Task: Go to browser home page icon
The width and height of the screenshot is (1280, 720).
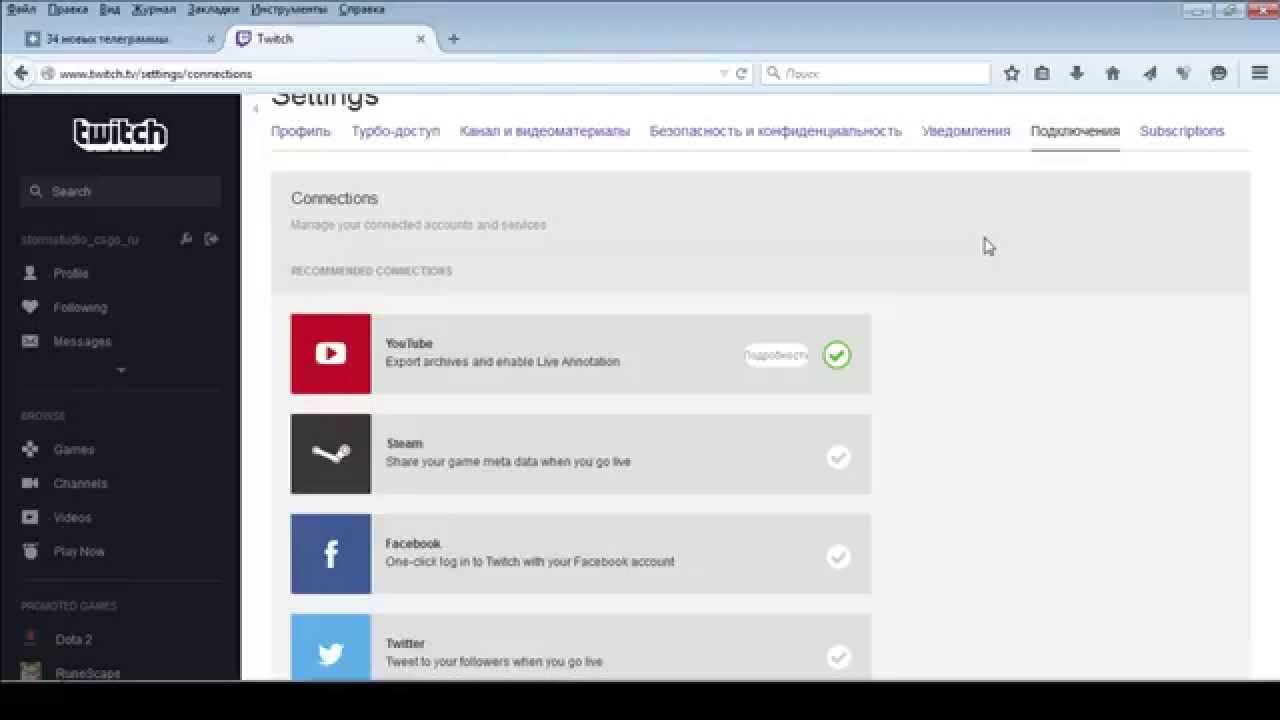Action: (x=1112, y=73)
